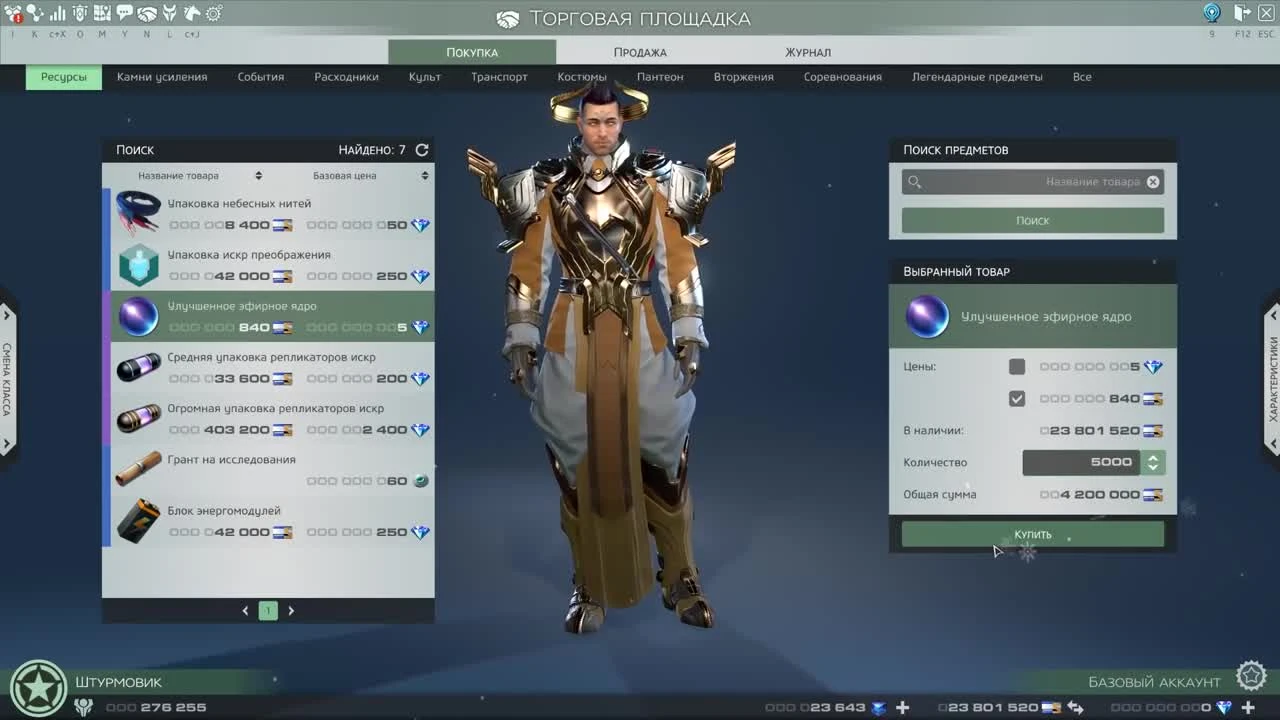Click the statistics bars icon
The height and width of the screenshot is (720, 1280).
pyautogui.click(x=58, y=13)
